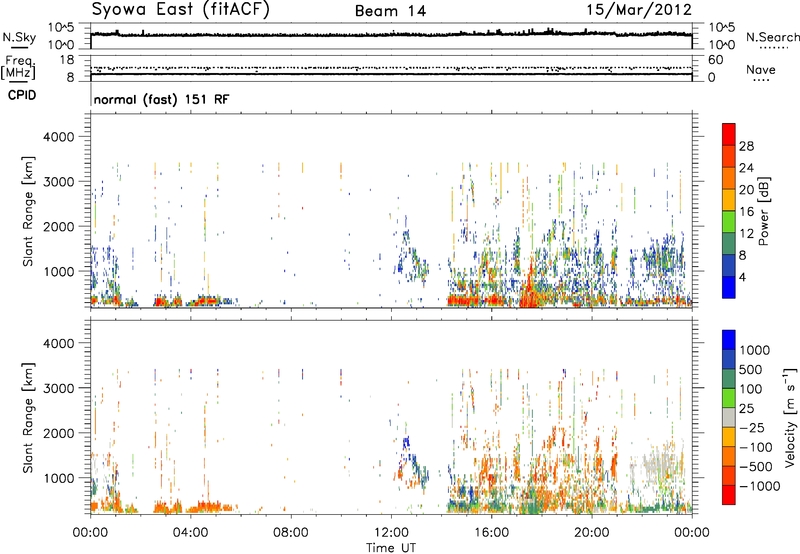Click the date '15/Mar/2012'
Viewport: 800px width, 554px height.
(x=639, y=10)
